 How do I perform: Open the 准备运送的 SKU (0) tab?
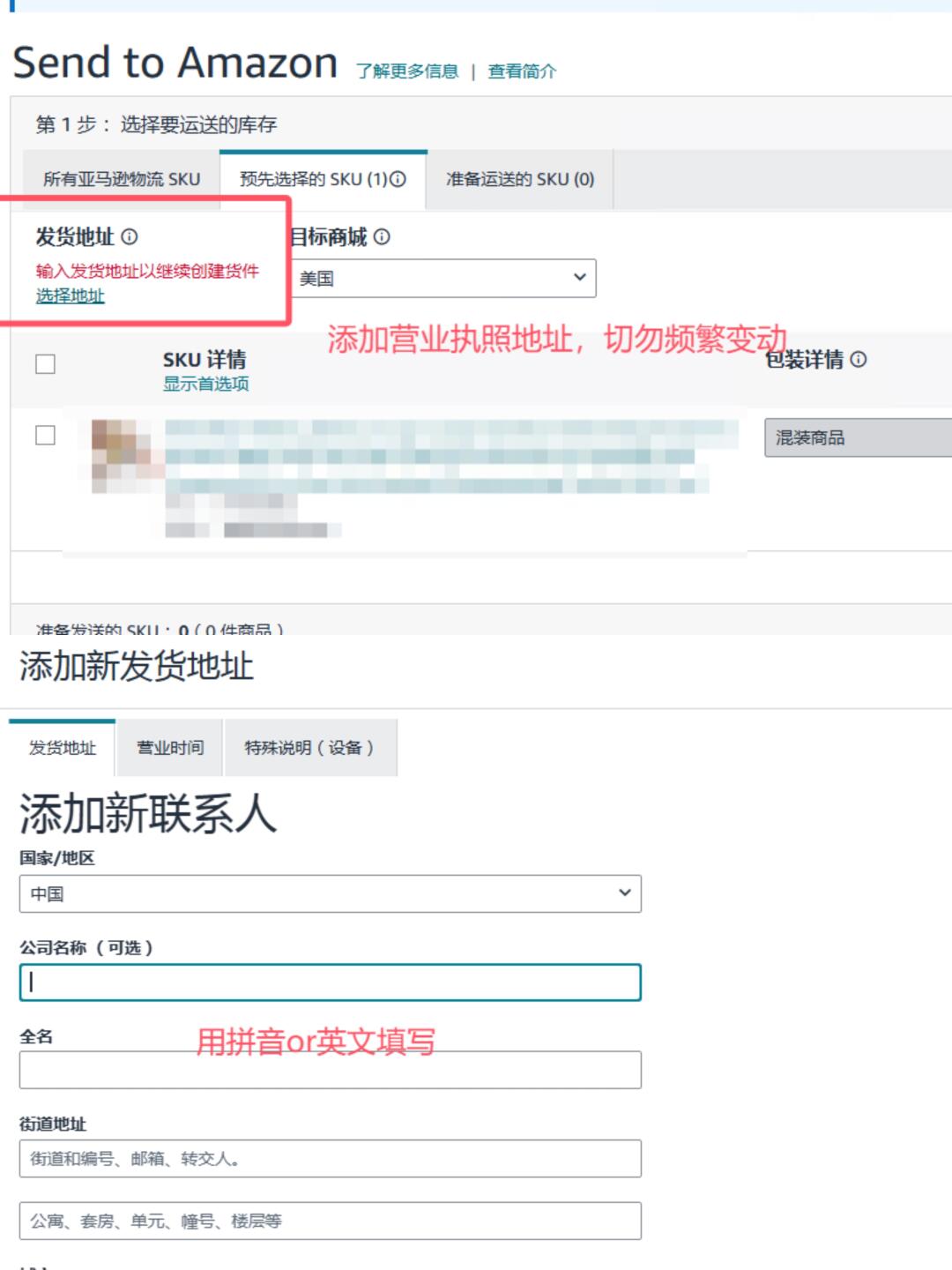coord(520,180)
